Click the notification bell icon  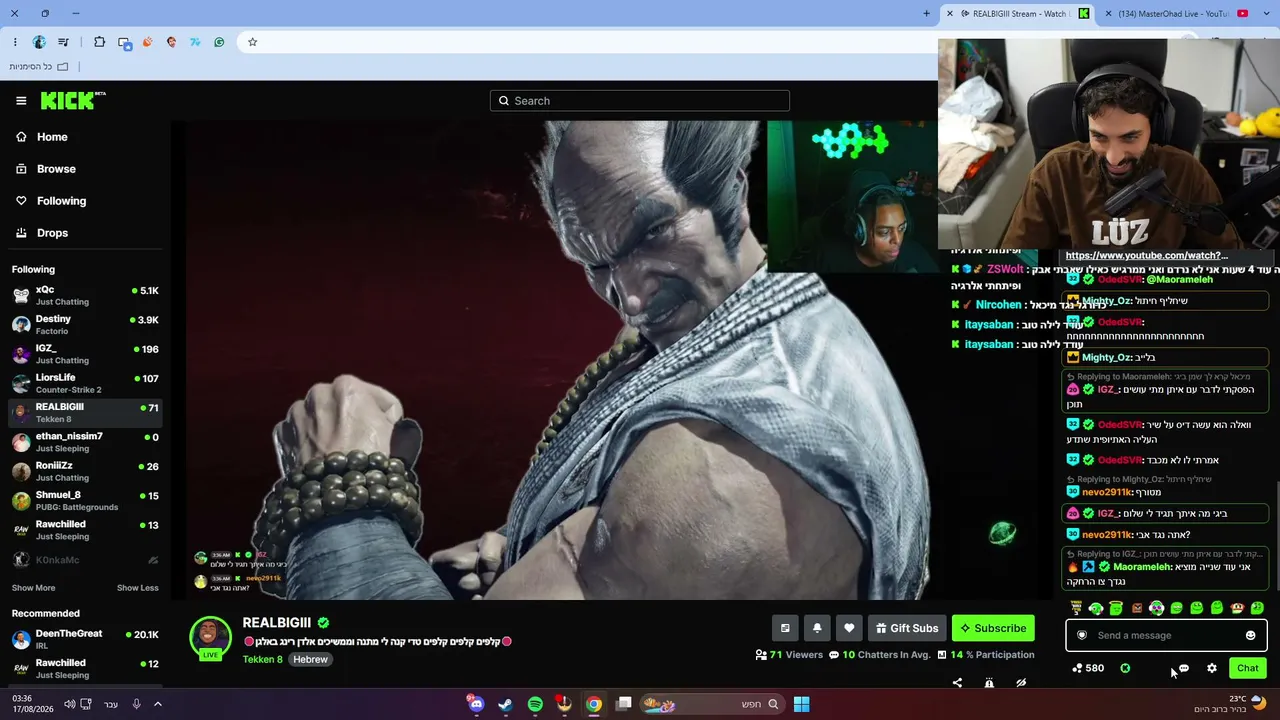817,628
